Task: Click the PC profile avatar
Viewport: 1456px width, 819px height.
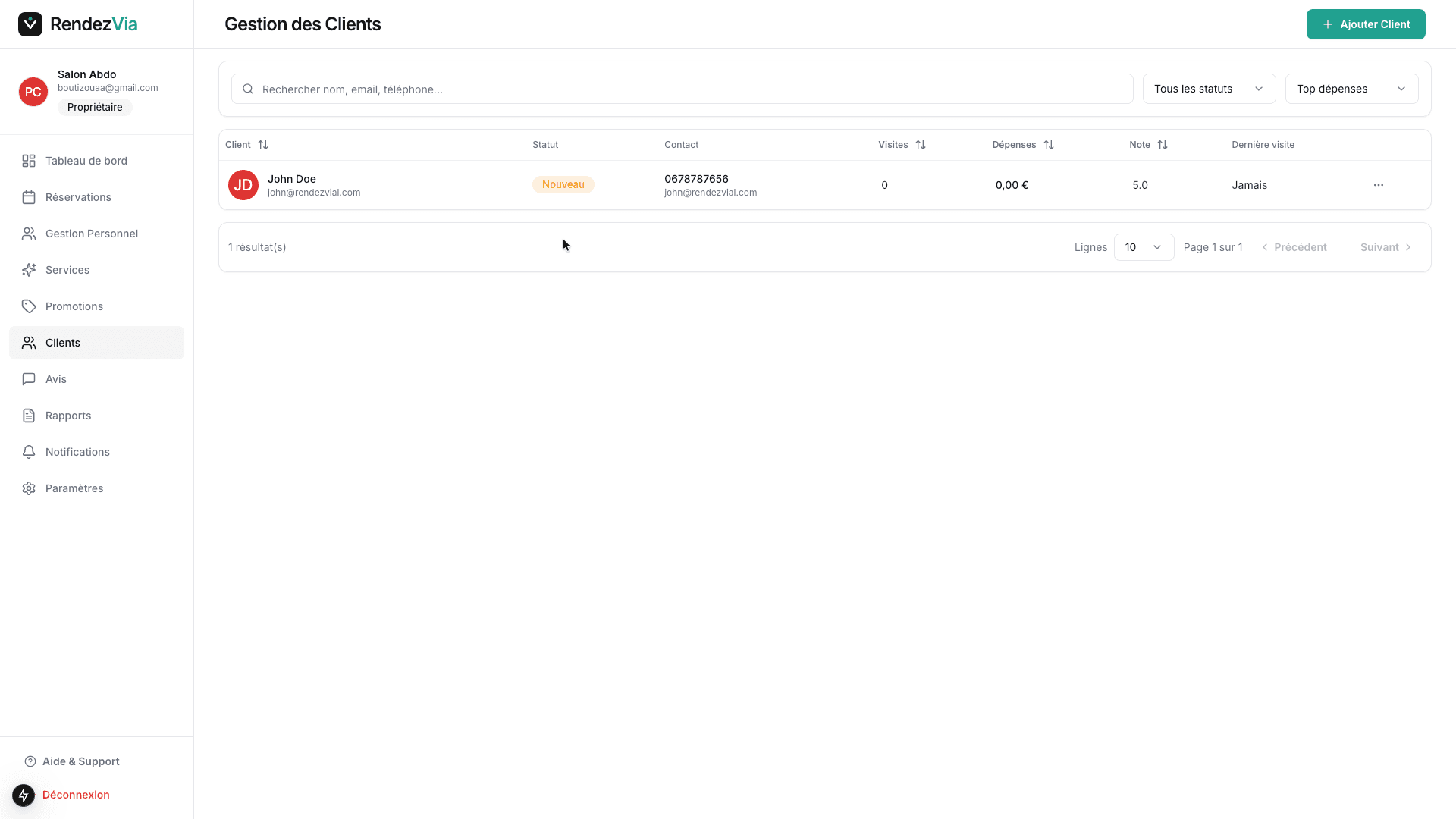Action: click(x=33, y=92)
